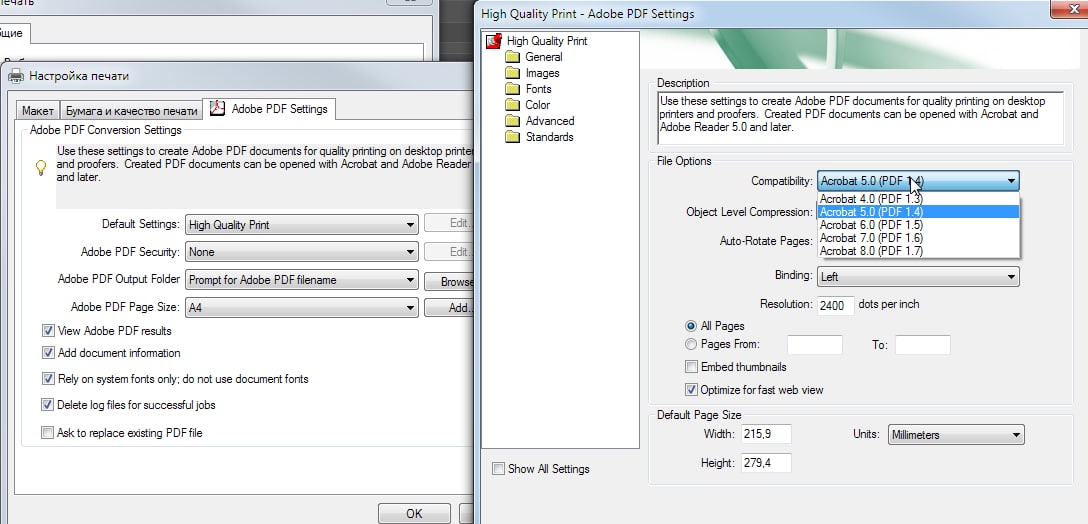Click Edit button beside Adobe PDF Security
1088x524 pixels.
click(449, 252)
